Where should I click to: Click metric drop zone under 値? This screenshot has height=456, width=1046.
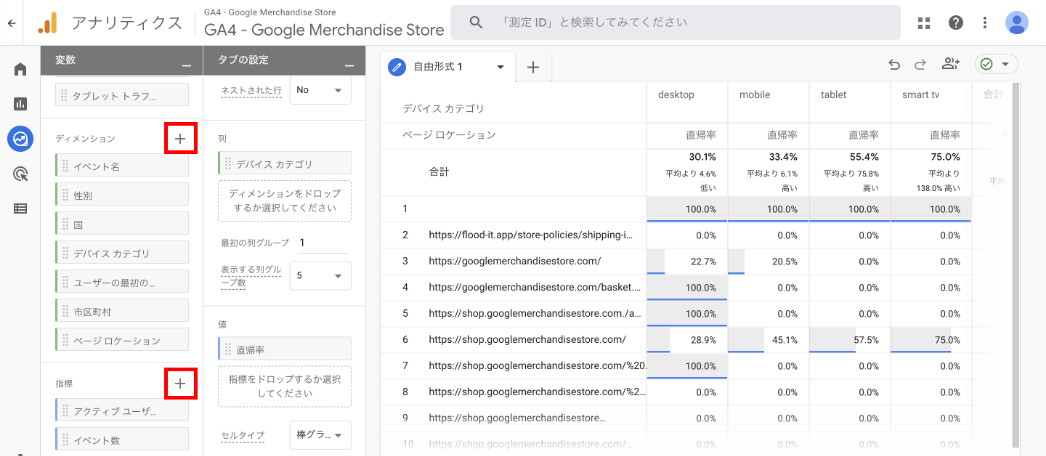pos(285,387)
